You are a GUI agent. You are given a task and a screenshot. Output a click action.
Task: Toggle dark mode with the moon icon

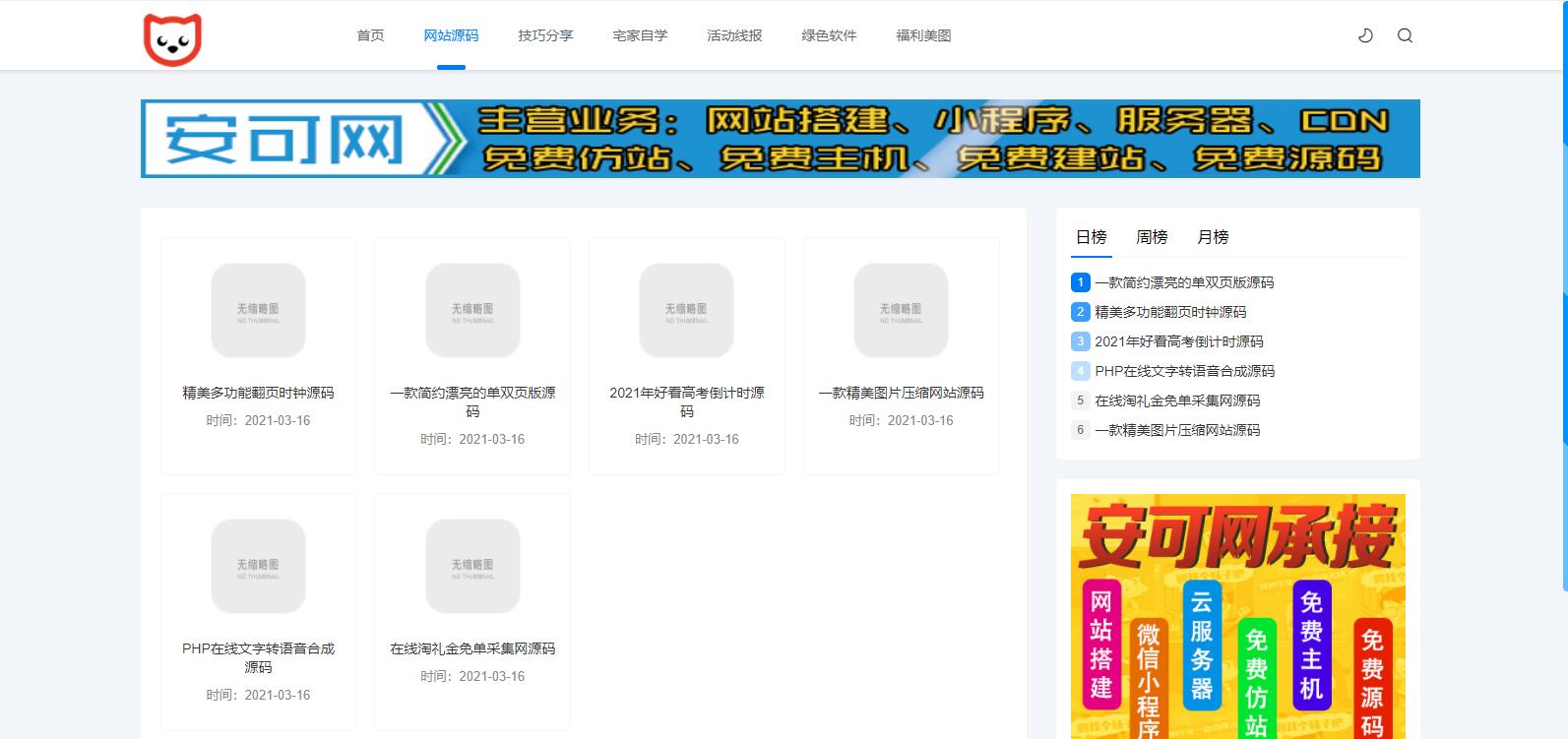pos(1365,35)
